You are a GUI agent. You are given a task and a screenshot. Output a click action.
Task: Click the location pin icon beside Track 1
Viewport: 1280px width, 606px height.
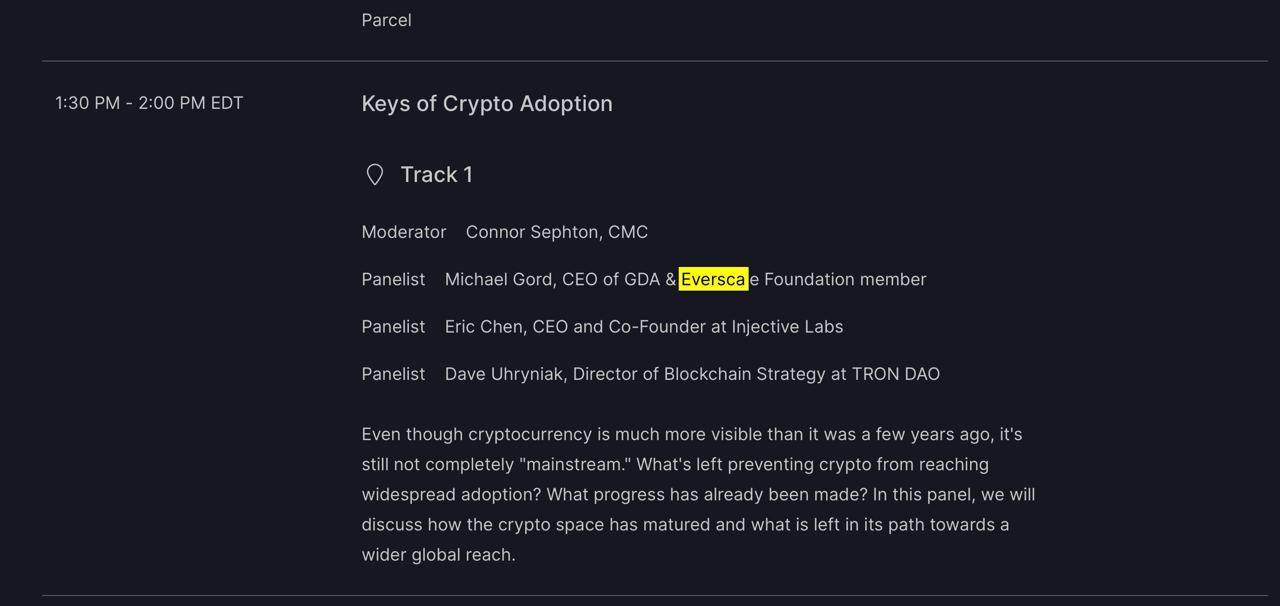tap(374, 175)
